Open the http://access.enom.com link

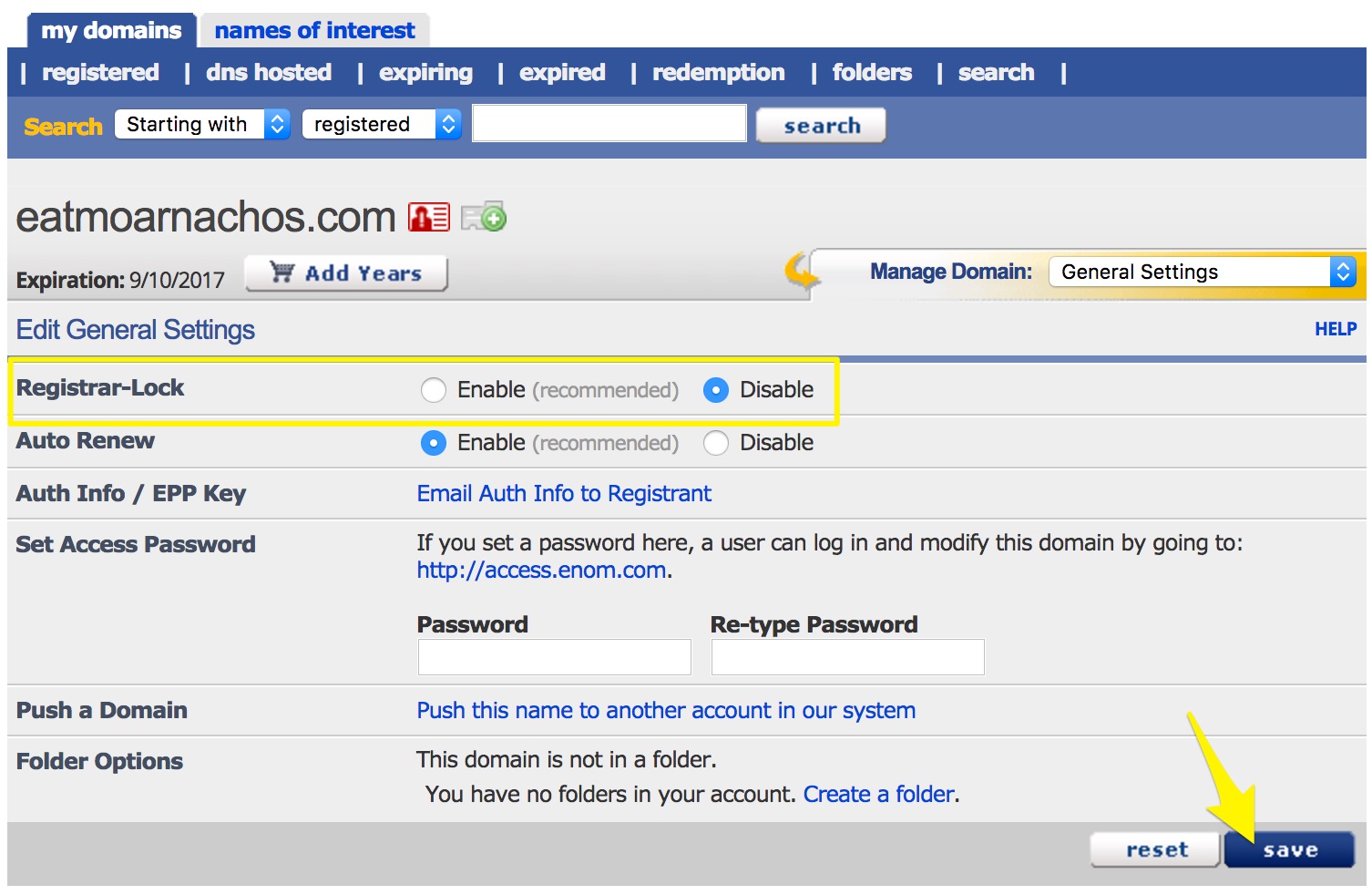542,570
